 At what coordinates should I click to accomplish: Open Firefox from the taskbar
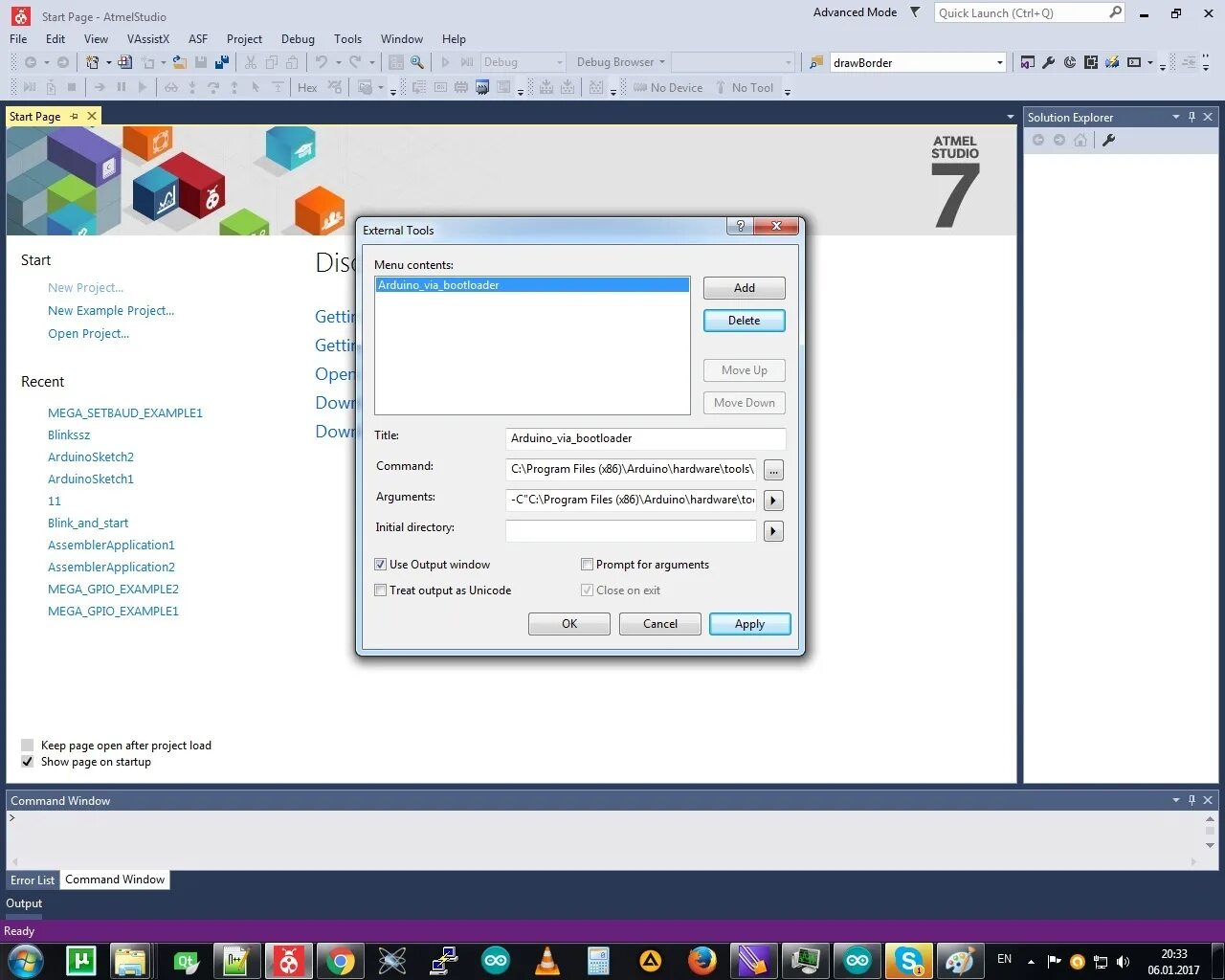point(702,960)
